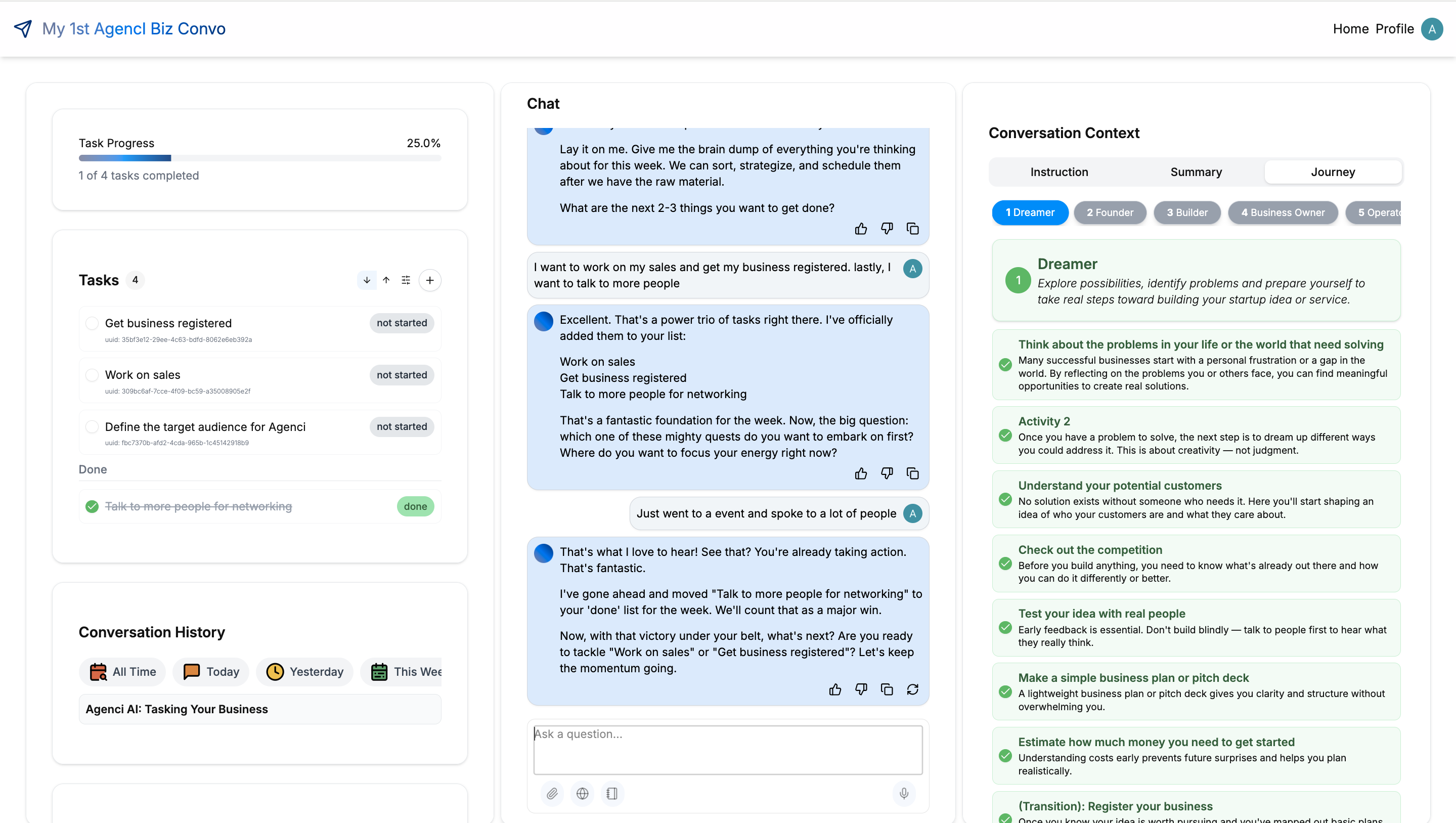This screenshot has width=1456, height=823.
Task: Open status for 'Get business registered'
Action: pos(402,323)
